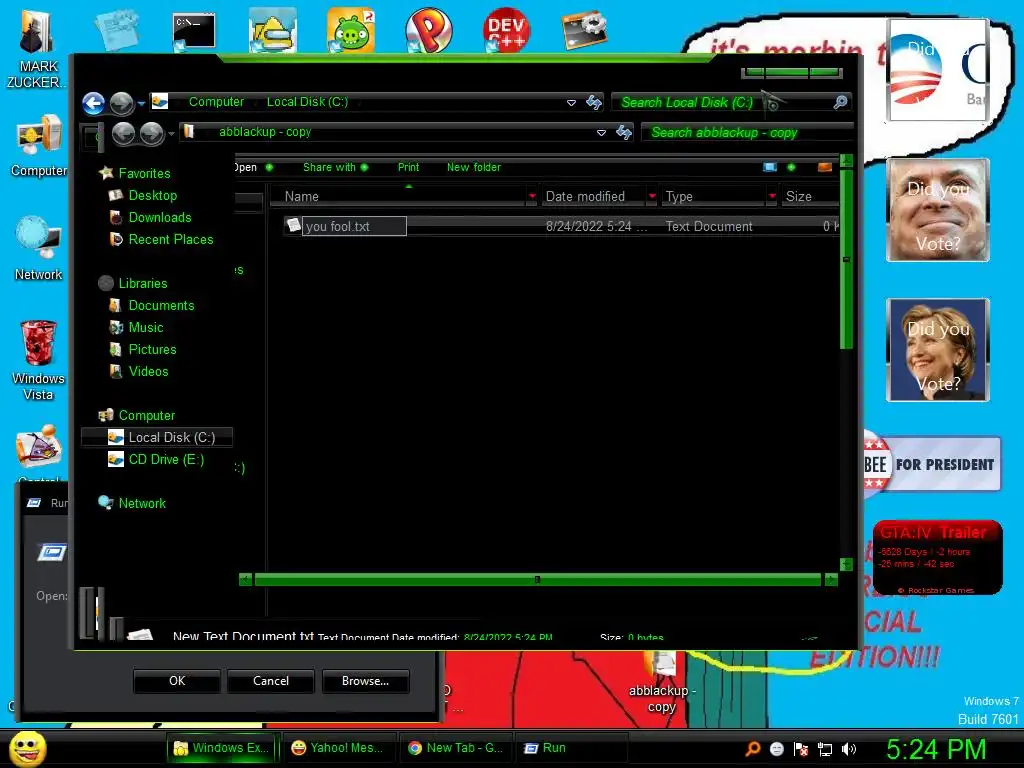Open the Type column filter dropdown arrow
The width and height of the screenshot is (1024, 768).
pyautogui.click(x=773, y=196)
